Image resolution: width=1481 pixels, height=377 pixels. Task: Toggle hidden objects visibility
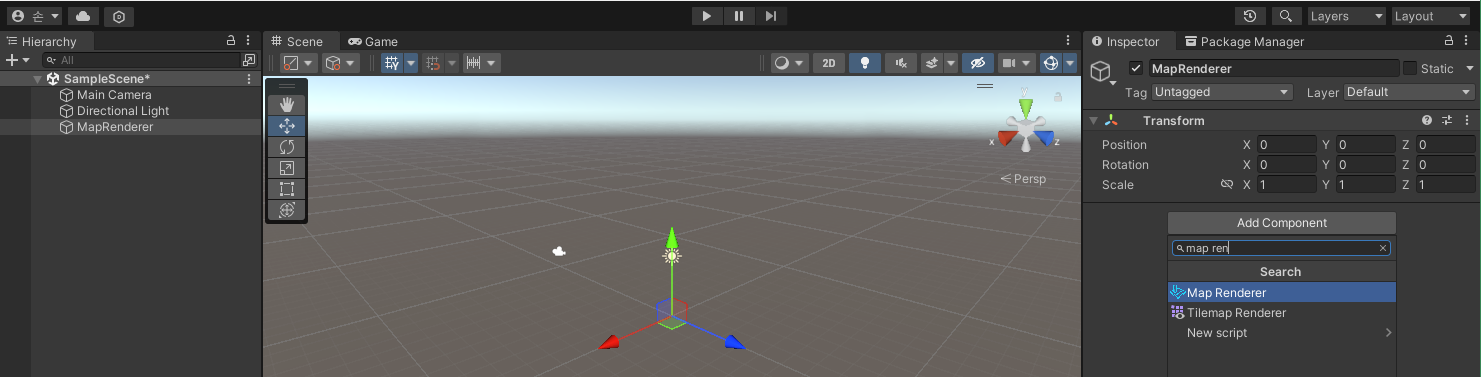pos(978,63)
